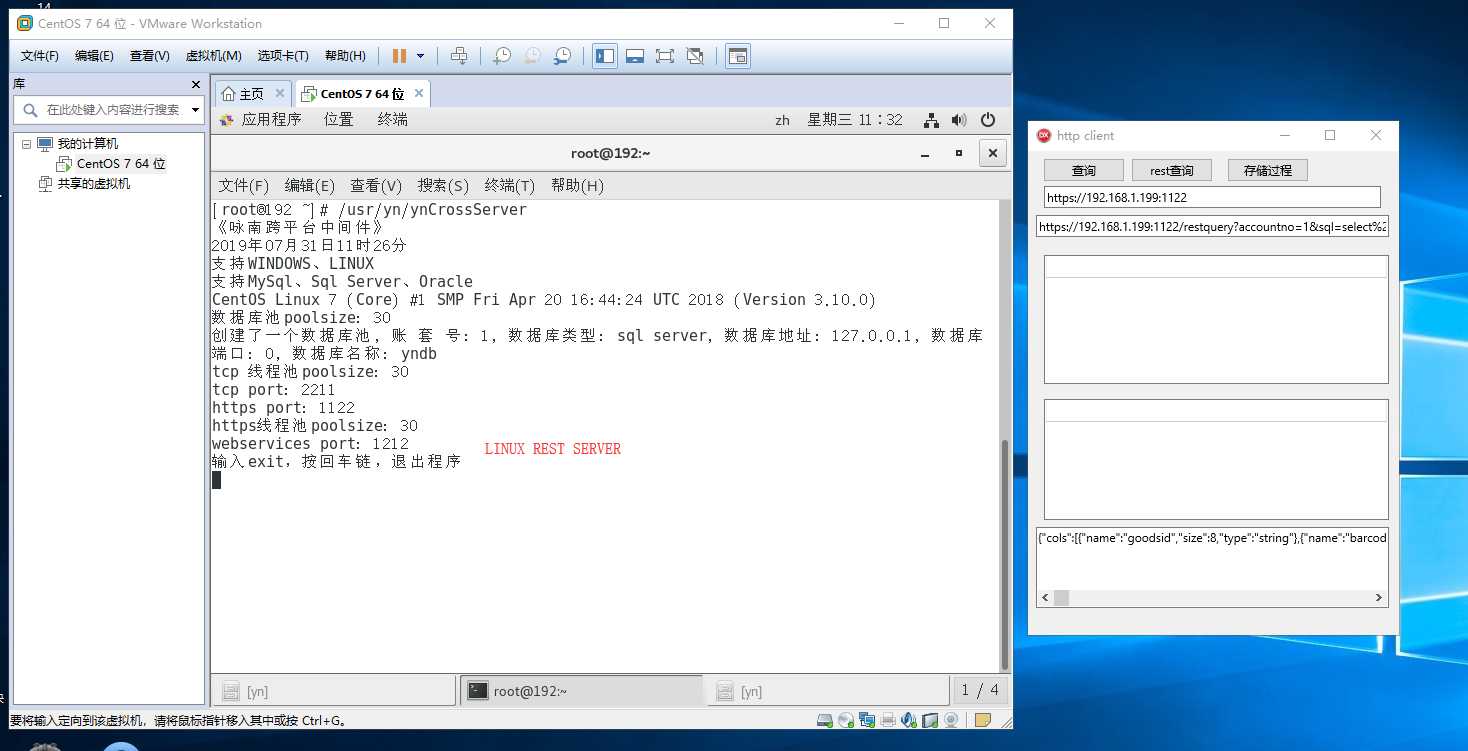Open the 文件(F) menu in VMware
Viewport: 1468px width, 751px height.
[x=40, y=56]
